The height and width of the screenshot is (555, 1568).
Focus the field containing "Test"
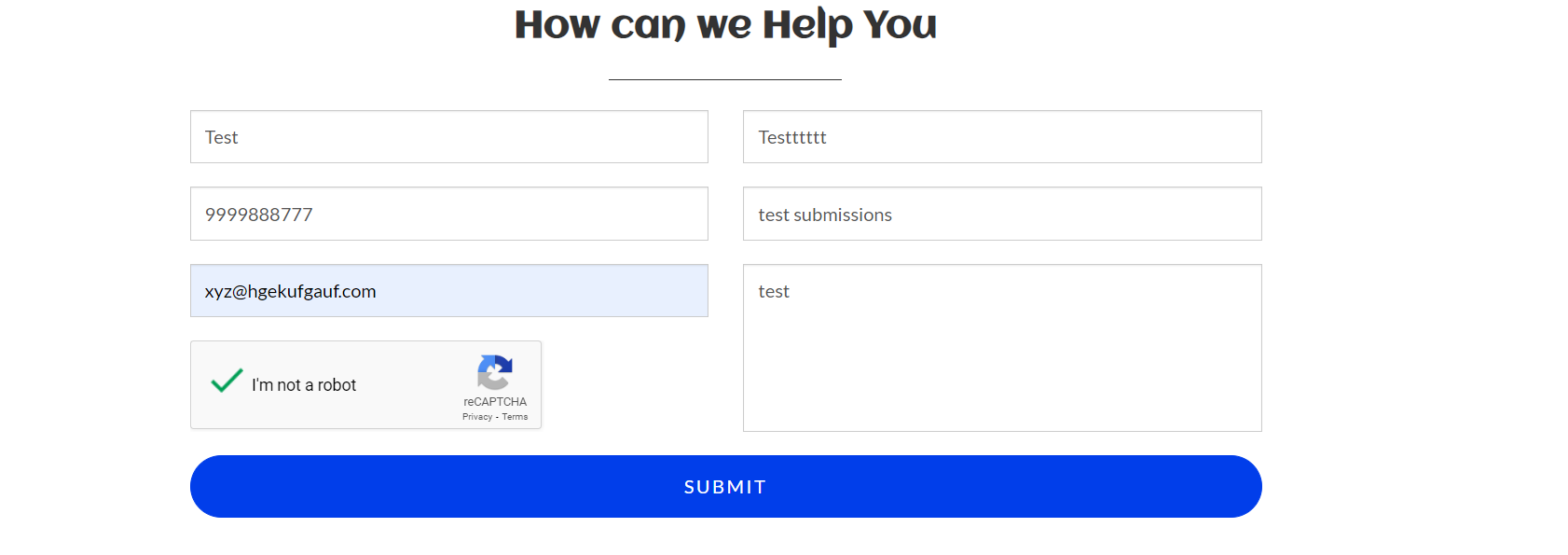448,137
